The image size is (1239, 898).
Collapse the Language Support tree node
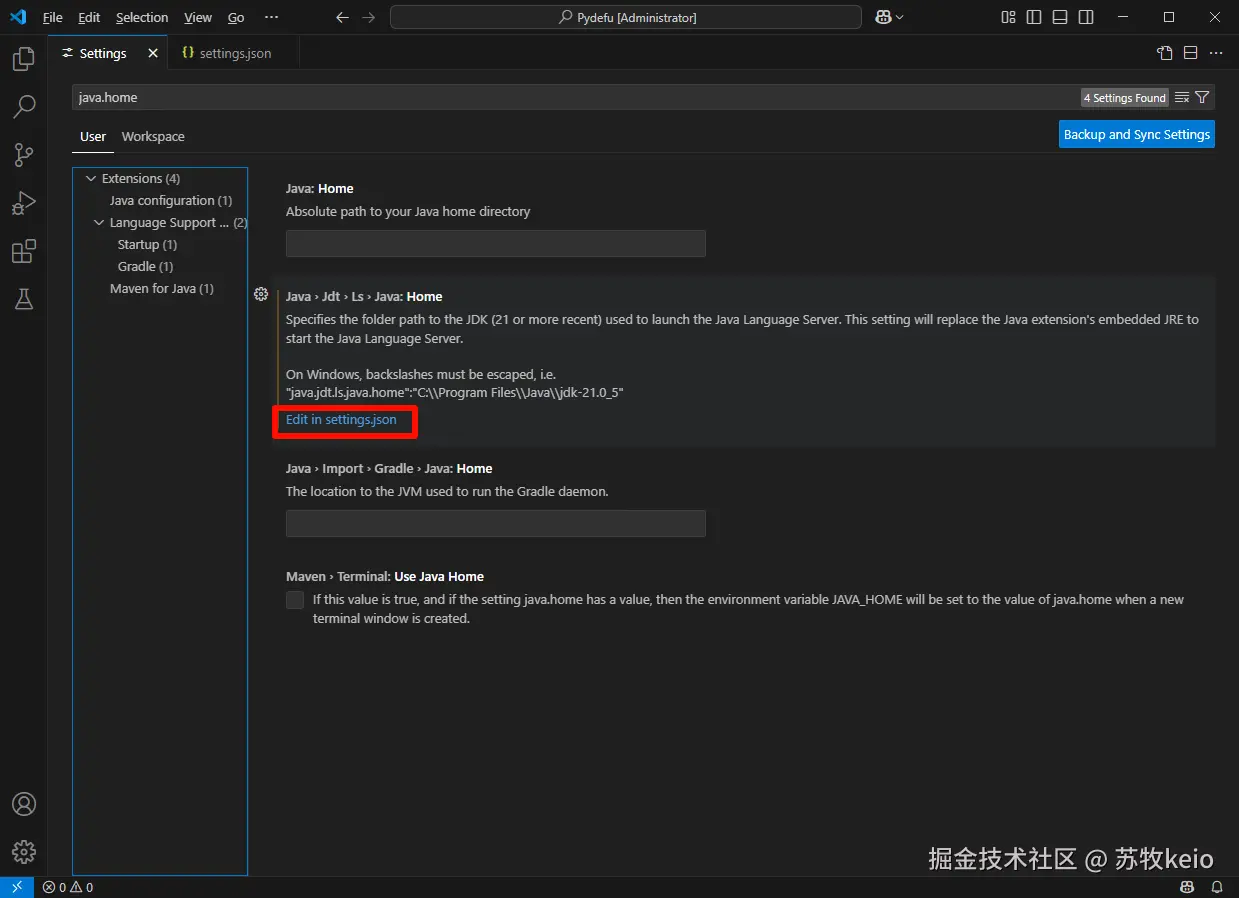click(x=99, y=223)
